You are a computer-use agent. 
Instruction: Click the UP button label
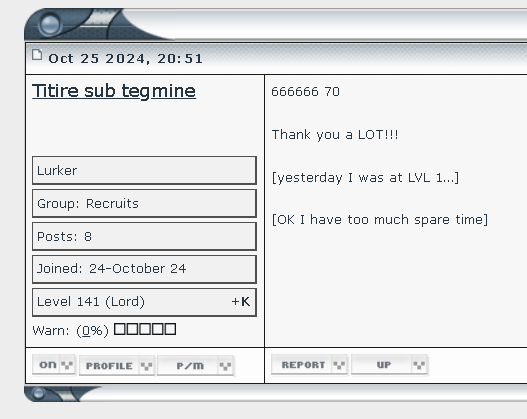[383, 365]
